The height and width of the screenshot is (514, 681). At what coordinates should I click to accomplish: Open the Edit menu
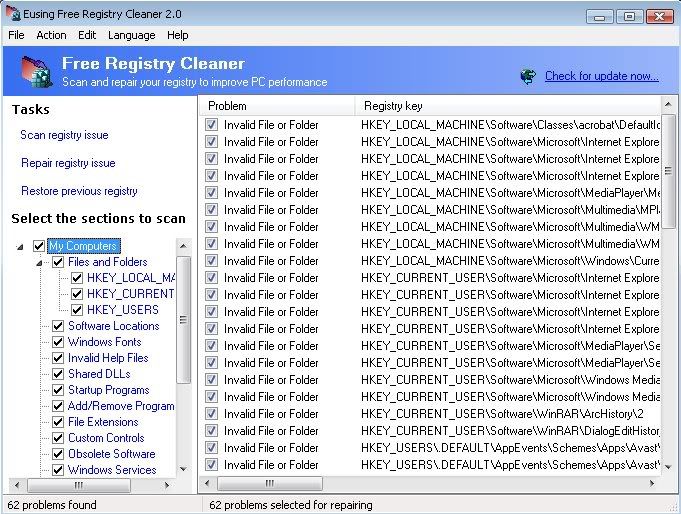tap(87, 35)
